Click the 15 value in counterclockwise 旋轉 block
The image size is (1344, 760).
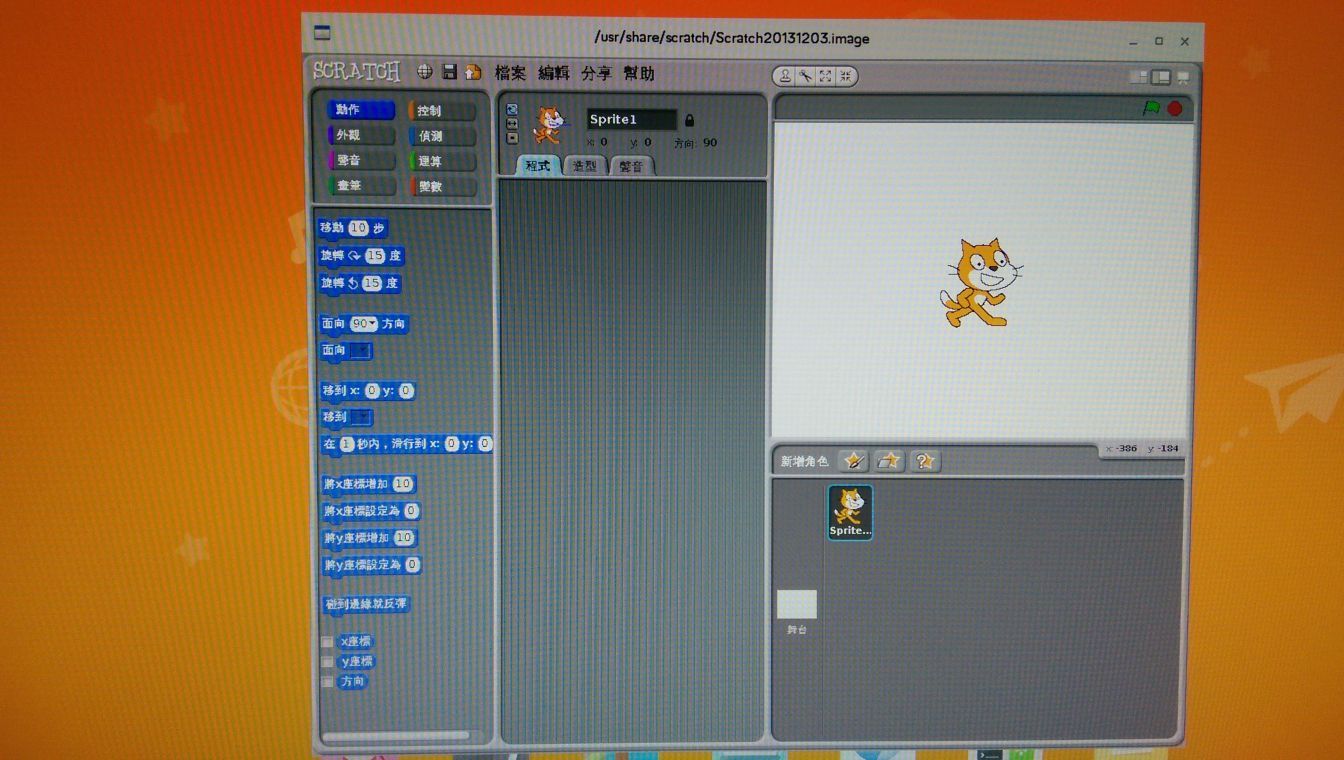coord(372,284)
